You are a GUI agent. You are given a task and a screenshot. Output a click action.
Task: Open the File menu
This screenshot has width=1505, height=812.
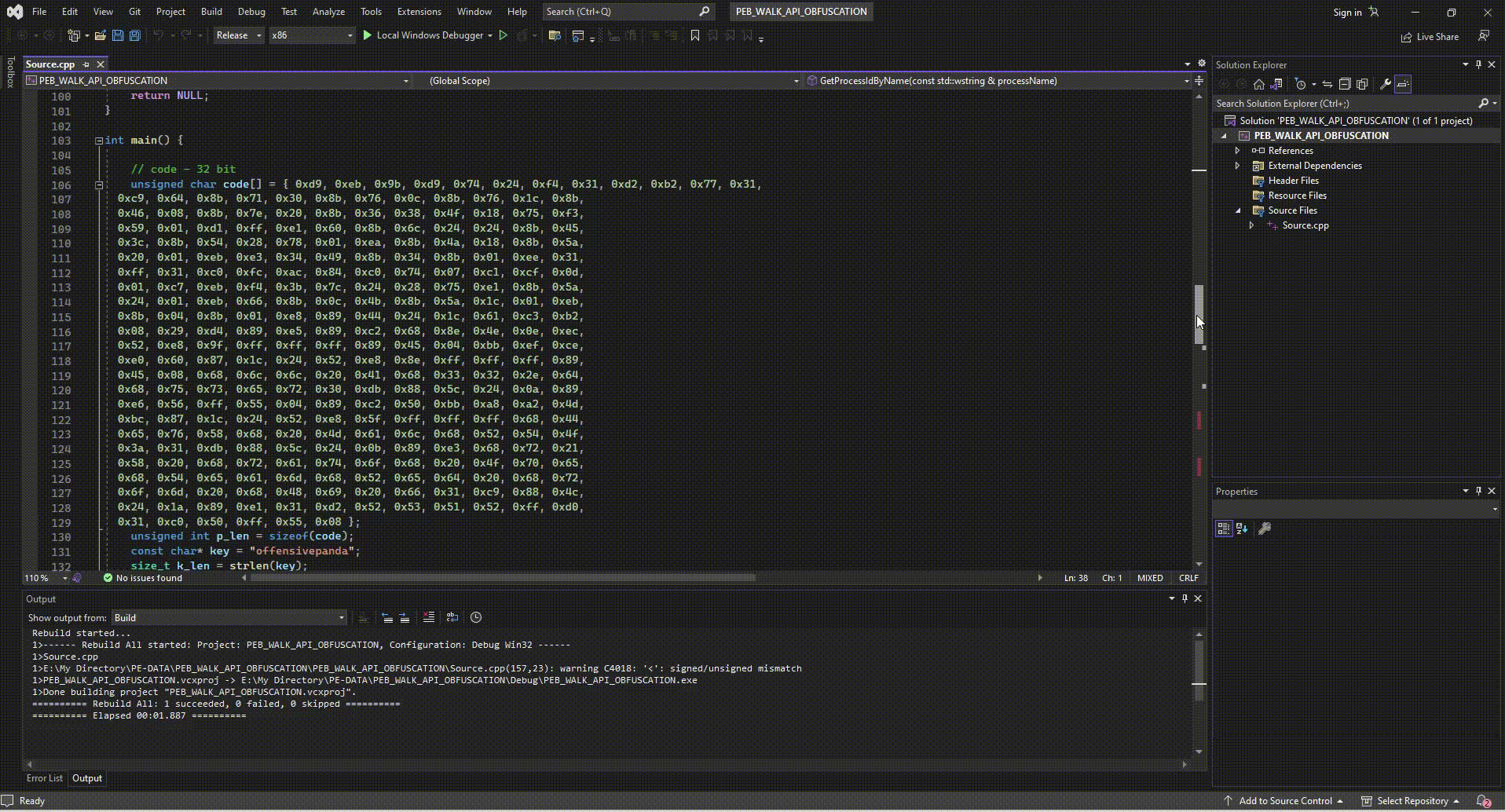39,12
